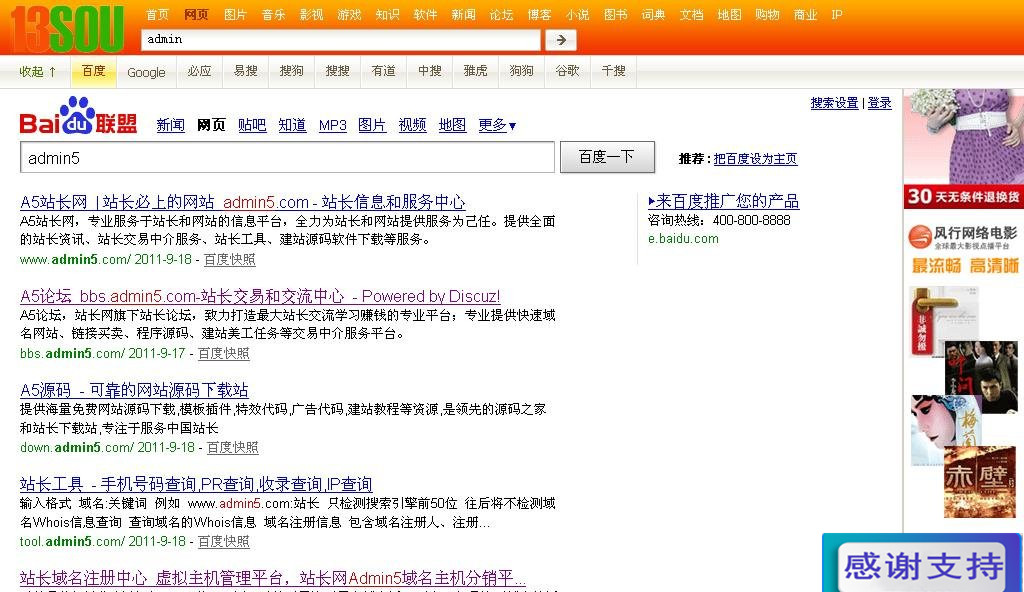The image size is (1024, 592).
Task: Open 百度快照 for down.admin5.com result
Action: [x=232, y=448]
